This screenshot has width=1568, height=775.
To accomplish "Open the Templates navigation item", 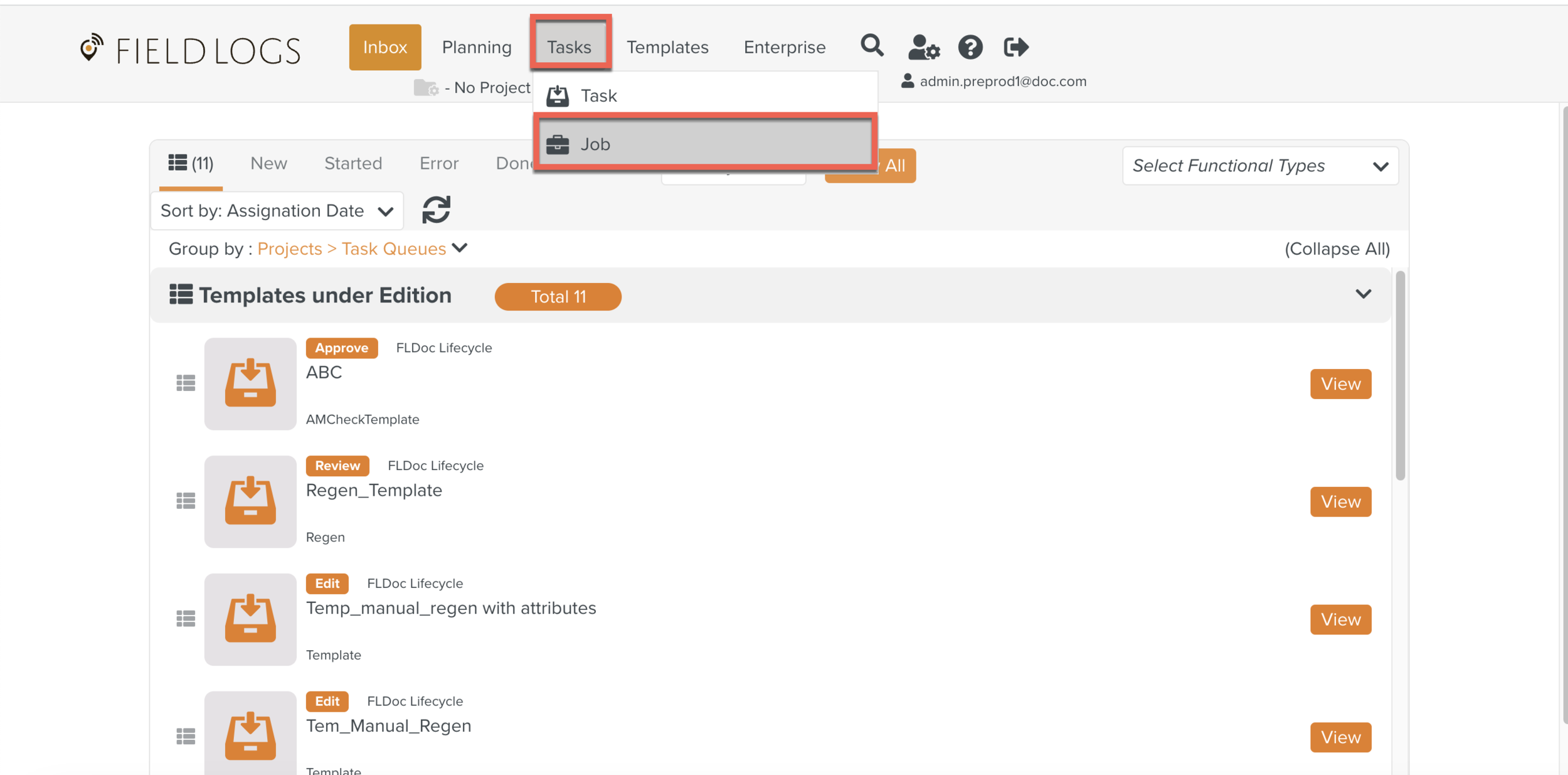I will (667, 47).
